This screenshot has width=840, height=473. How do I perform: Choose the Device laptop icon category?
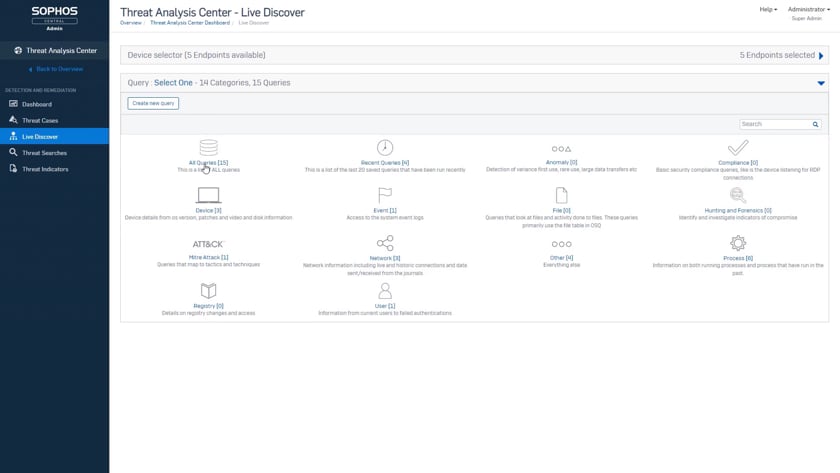[x=208, y=195]
